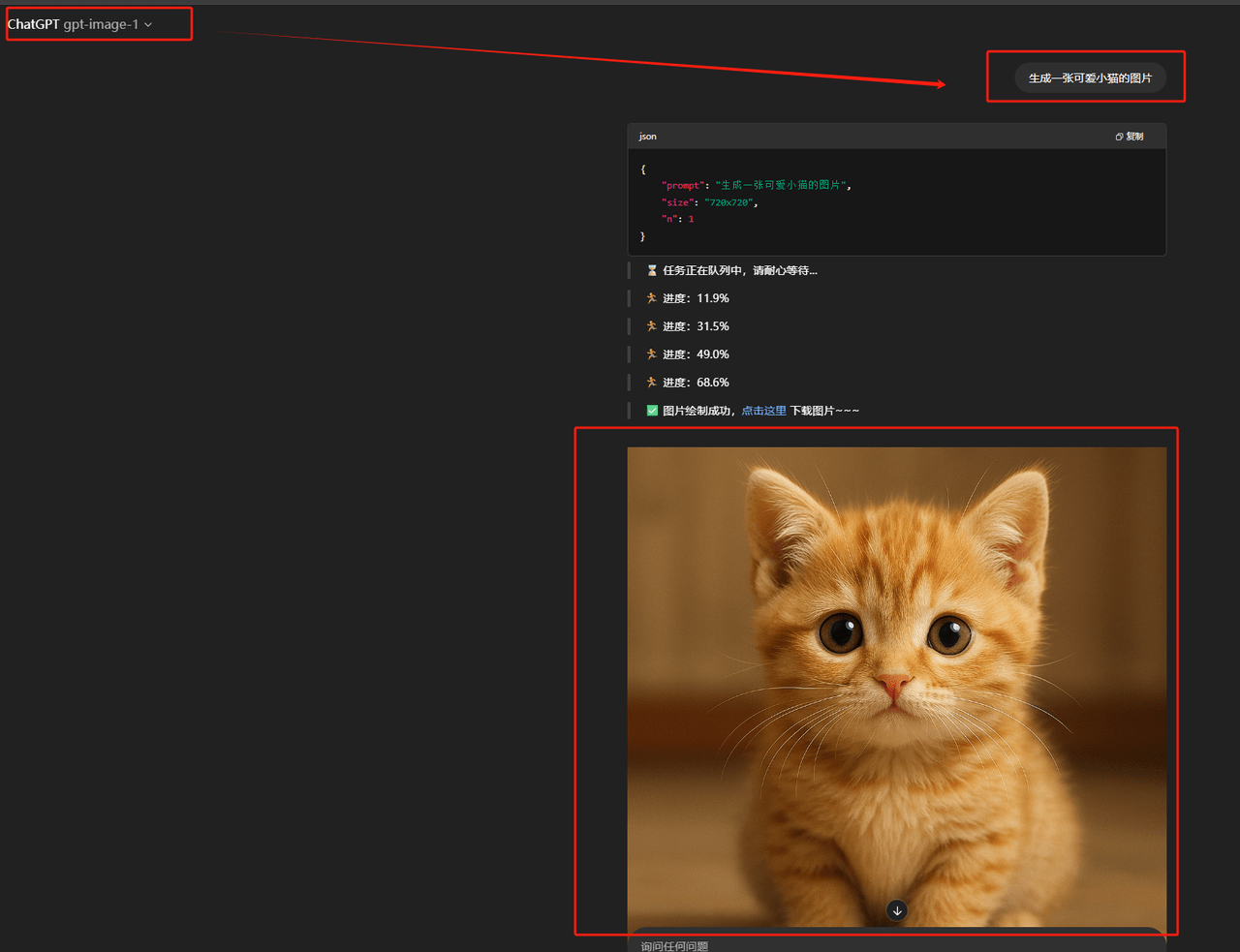Image resolution: width=1240 pixels, height=952 pixels.
Task: Click the copy icon beside 复制
Action: 1119,137
